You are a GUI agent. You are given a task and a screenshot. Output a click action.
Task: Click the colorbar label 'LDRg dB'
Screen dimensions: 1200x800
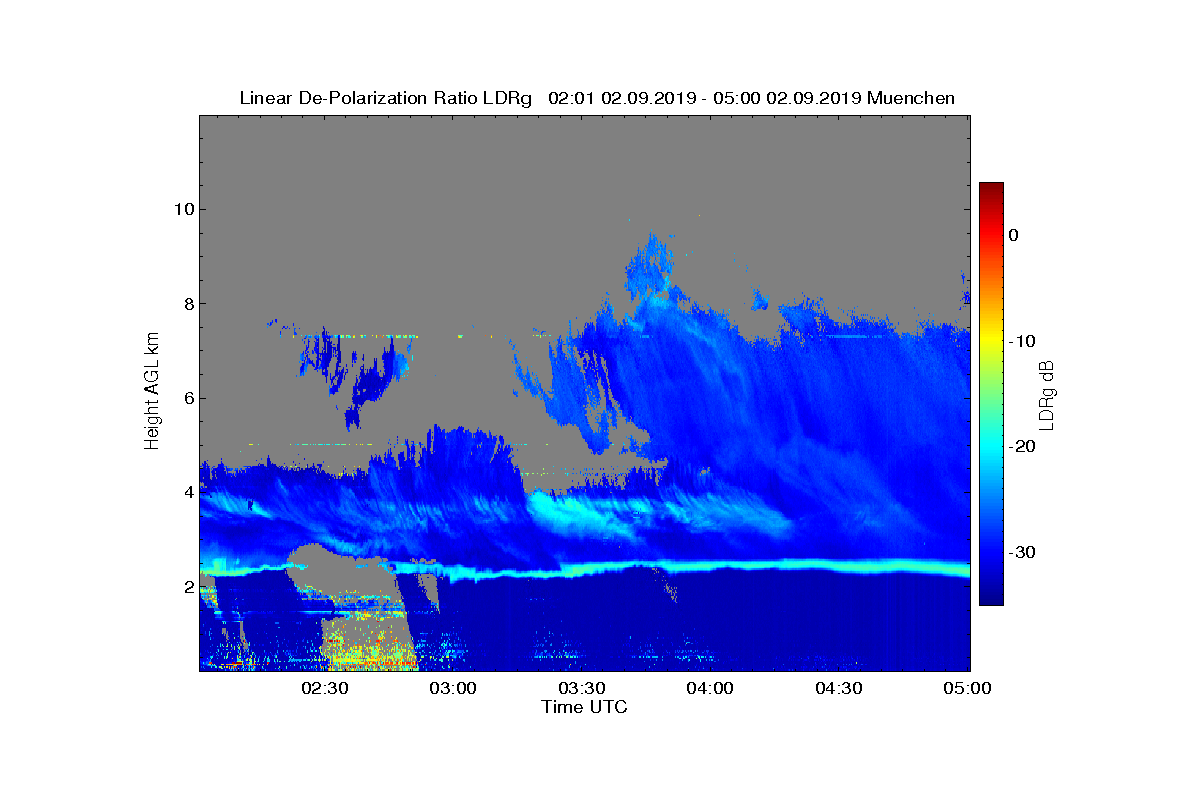click(x=1046, y=395)
